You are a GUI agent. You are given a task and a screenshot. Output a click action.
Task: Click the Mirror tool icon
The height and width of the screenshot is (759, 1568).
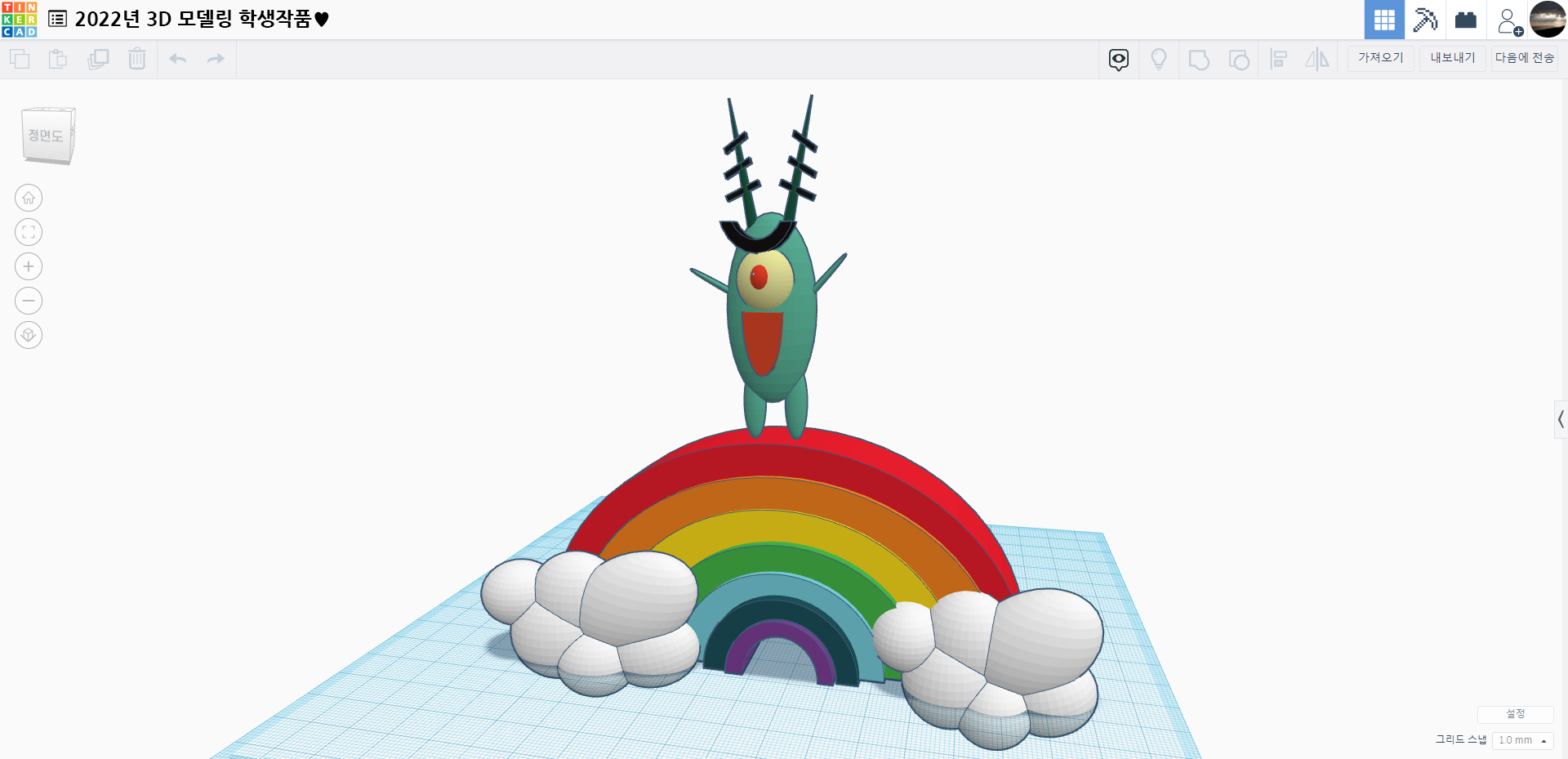pyautogui.click(x=1317, y=59)
